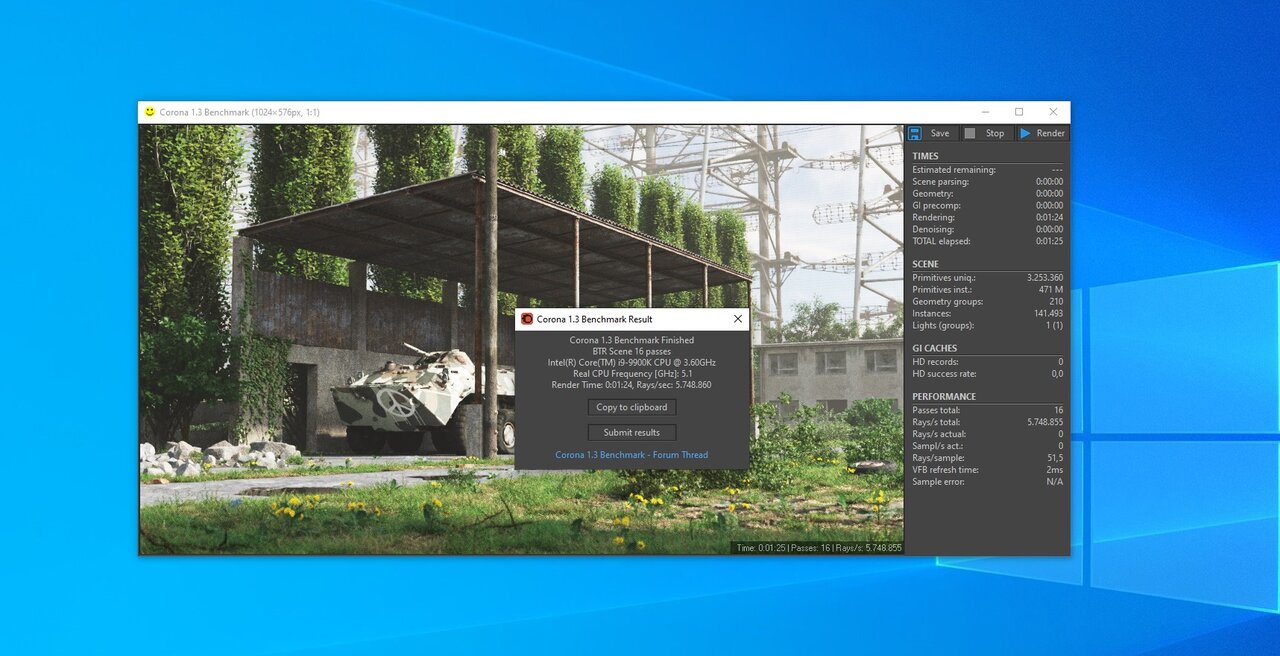Click the HD records row

pos(987,362)
